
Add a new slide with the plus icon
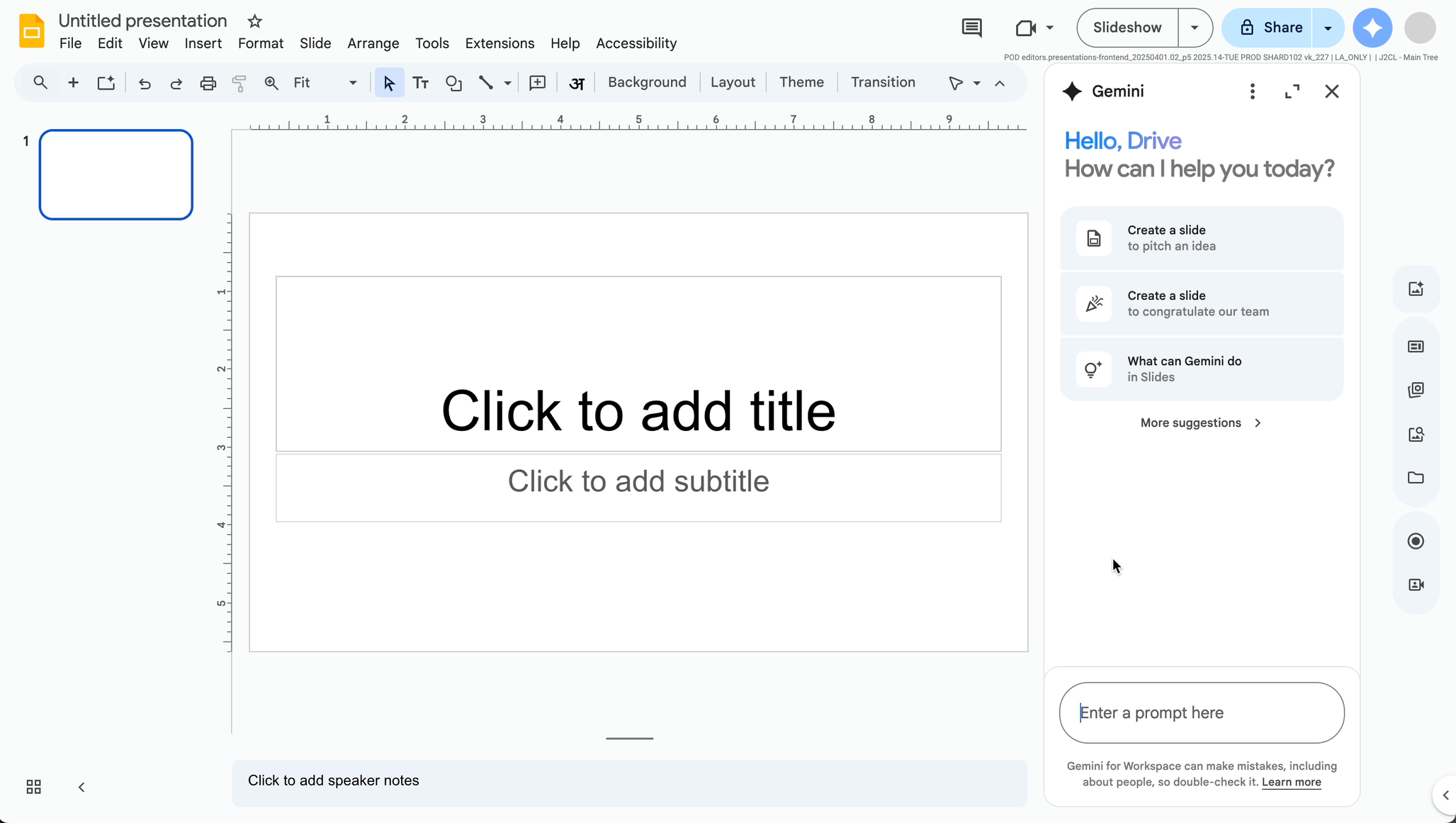tap(73, 82)
